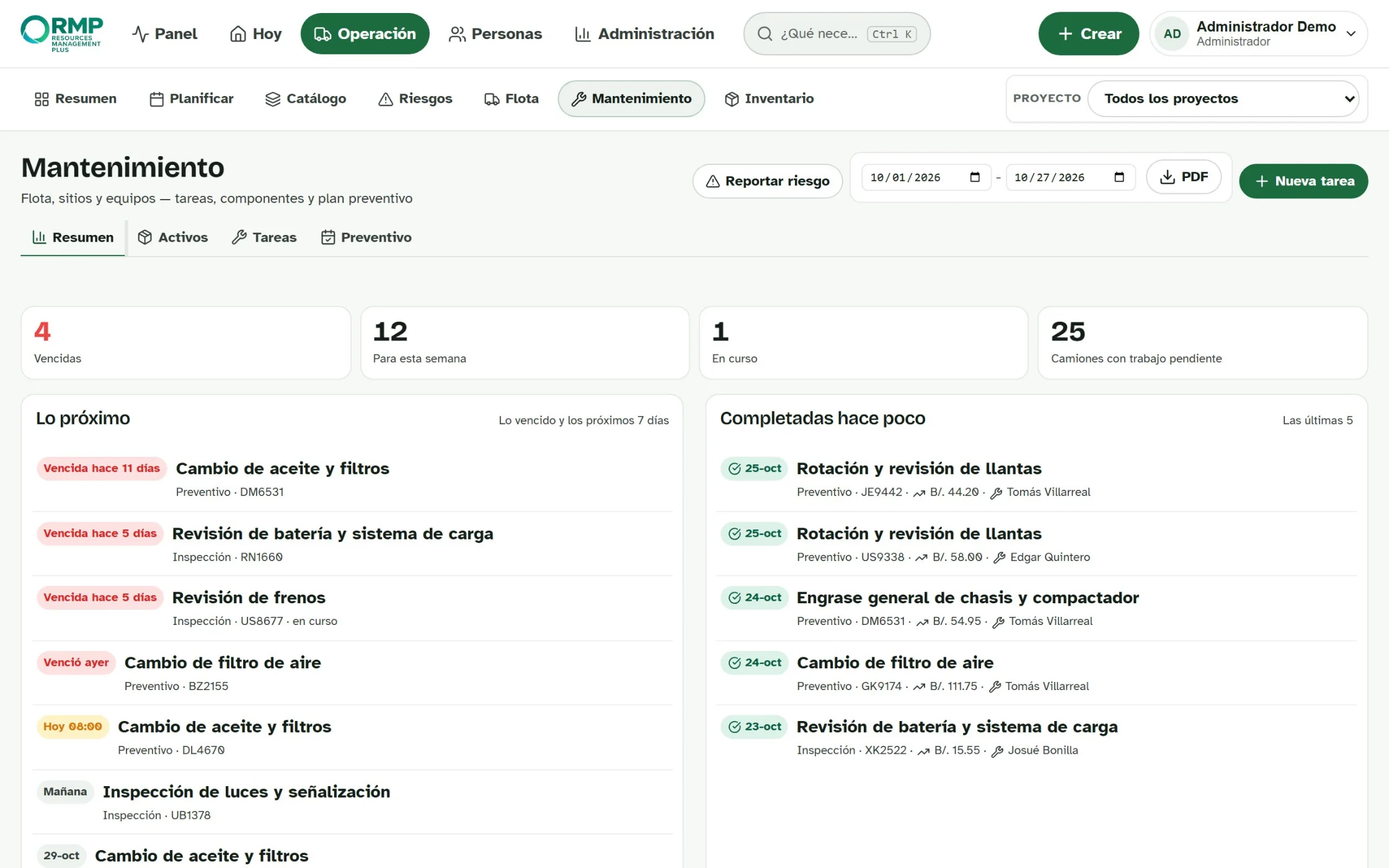This screenshot has height=868, width=1389.
Task: Open the 4 Vencidas summary card
Action: pos(186,343)
